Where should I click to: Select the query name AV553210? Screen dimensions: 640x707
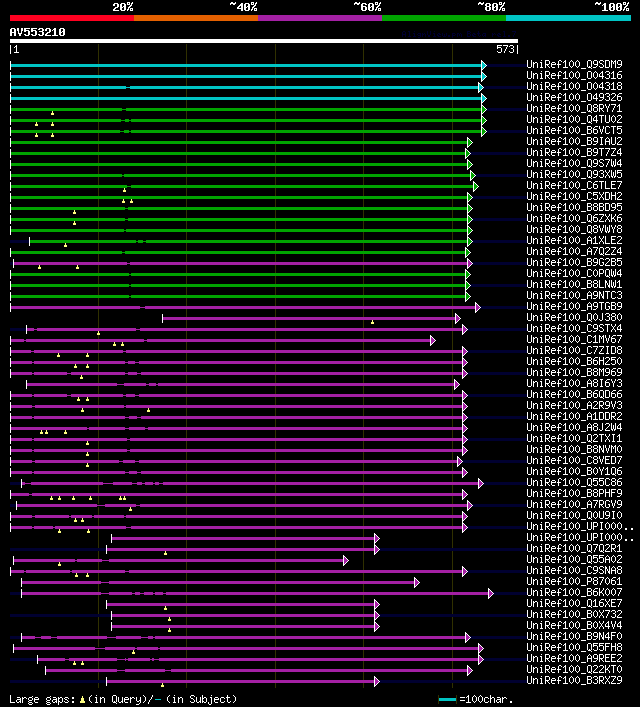(37, 32)
